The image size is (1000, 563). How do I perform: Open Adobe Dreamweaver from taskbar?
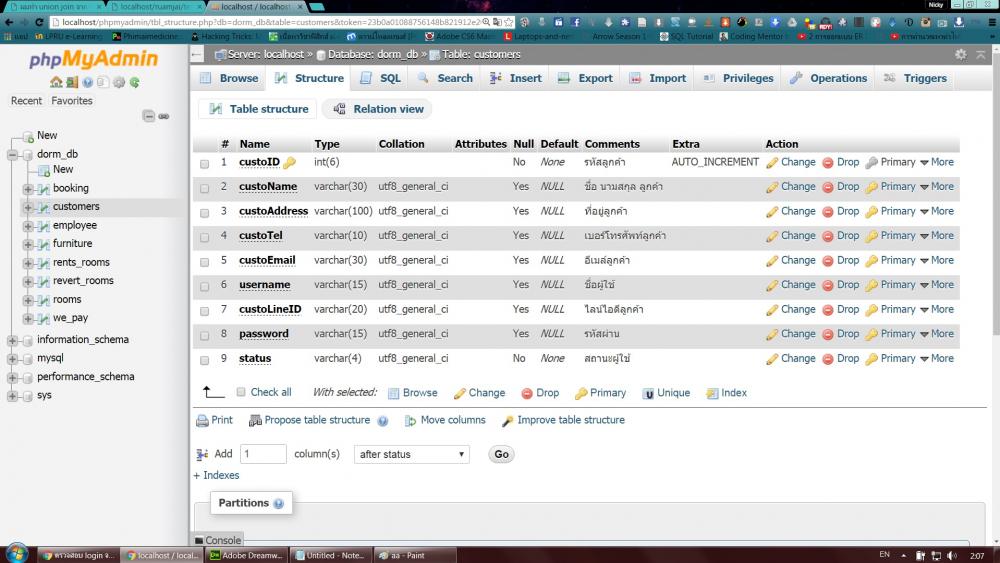coord(247,555)
